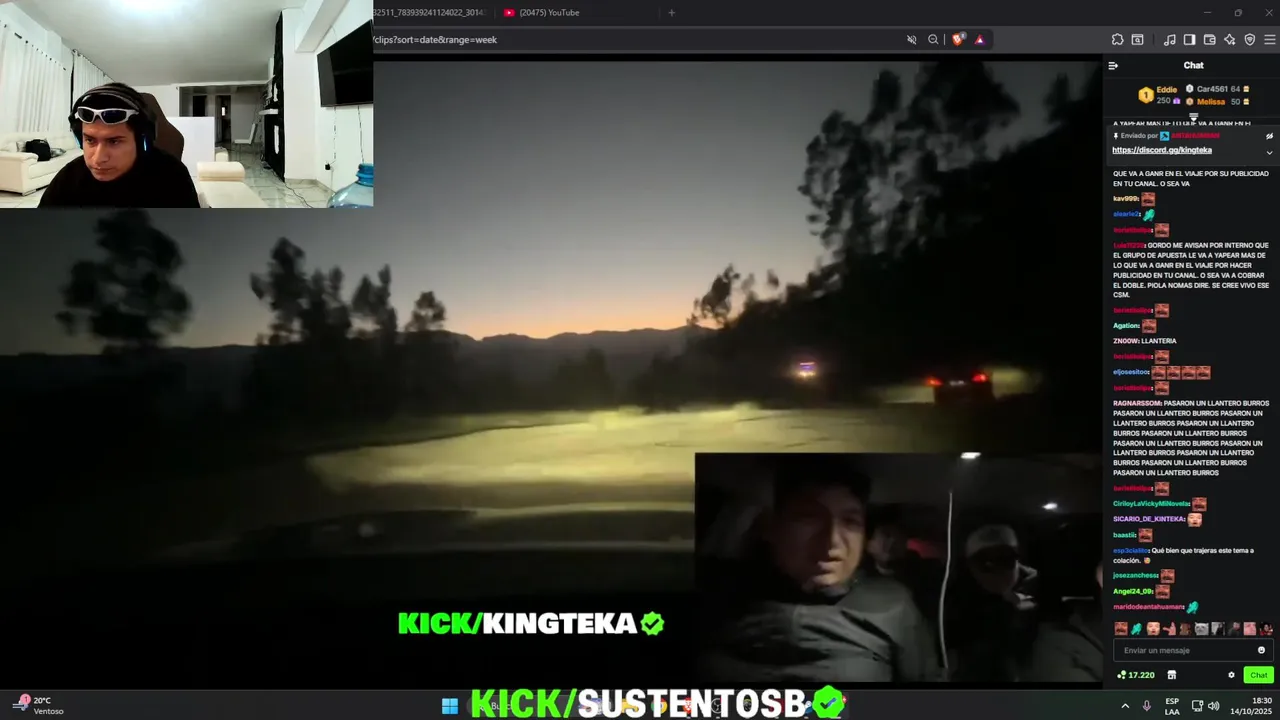Click the Brave Rewards triangle icon

[979, 40]
